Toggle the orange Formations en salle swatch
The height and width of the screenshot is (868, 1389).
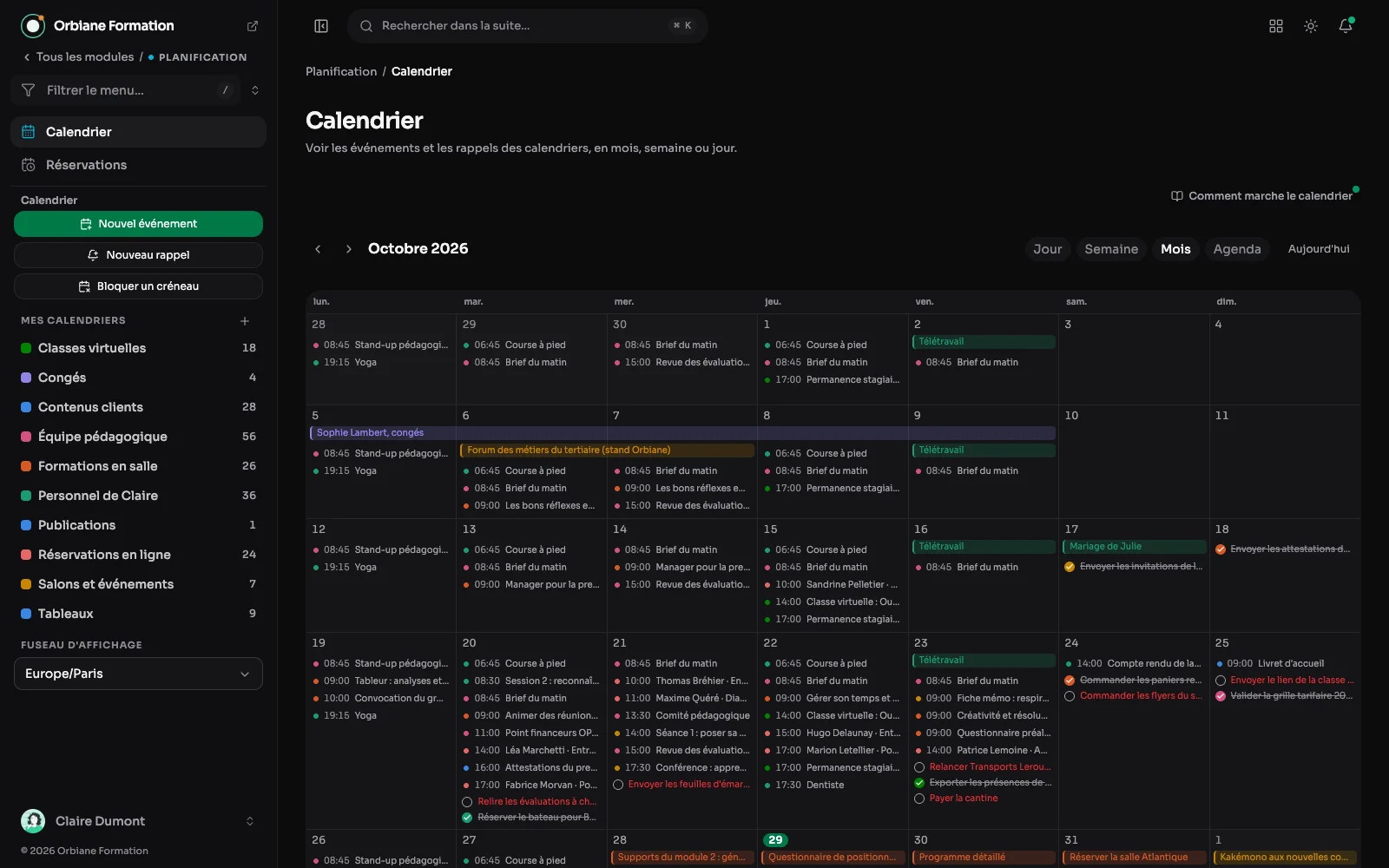(26, 466)
